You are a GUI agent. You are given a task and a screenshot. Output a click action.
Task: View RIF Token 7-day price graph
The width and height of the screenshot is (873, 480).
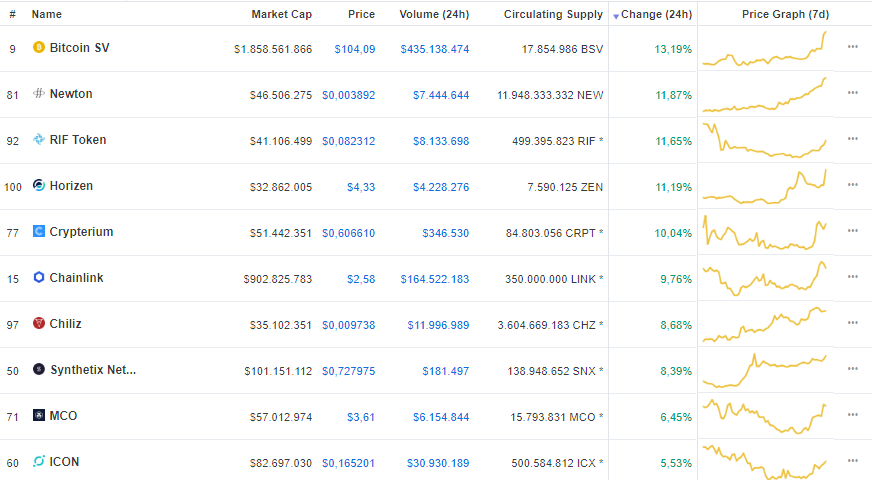[x=764, y=140]
